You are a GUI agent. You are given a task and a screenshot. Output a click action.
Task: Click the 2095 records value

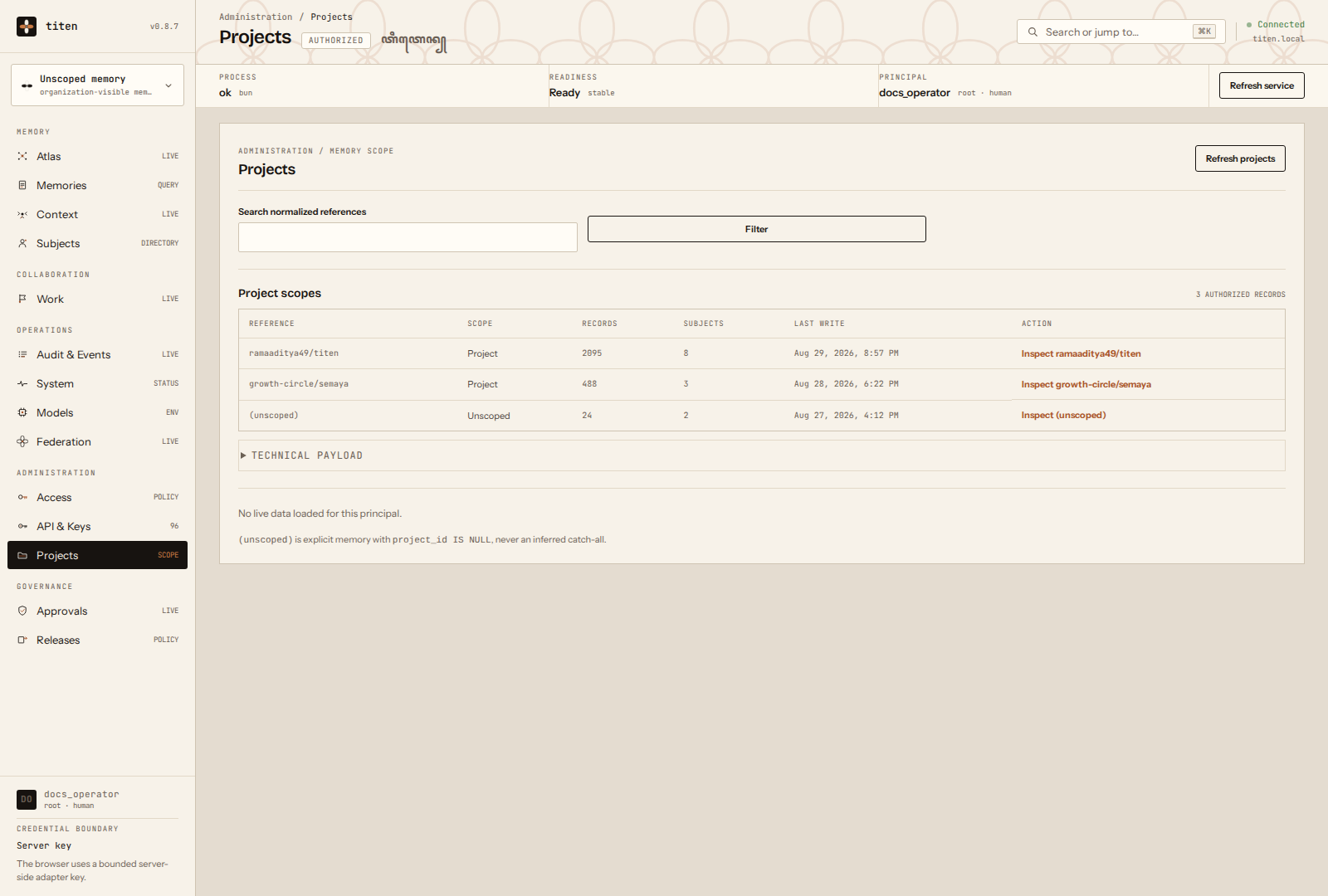[592, 353]
